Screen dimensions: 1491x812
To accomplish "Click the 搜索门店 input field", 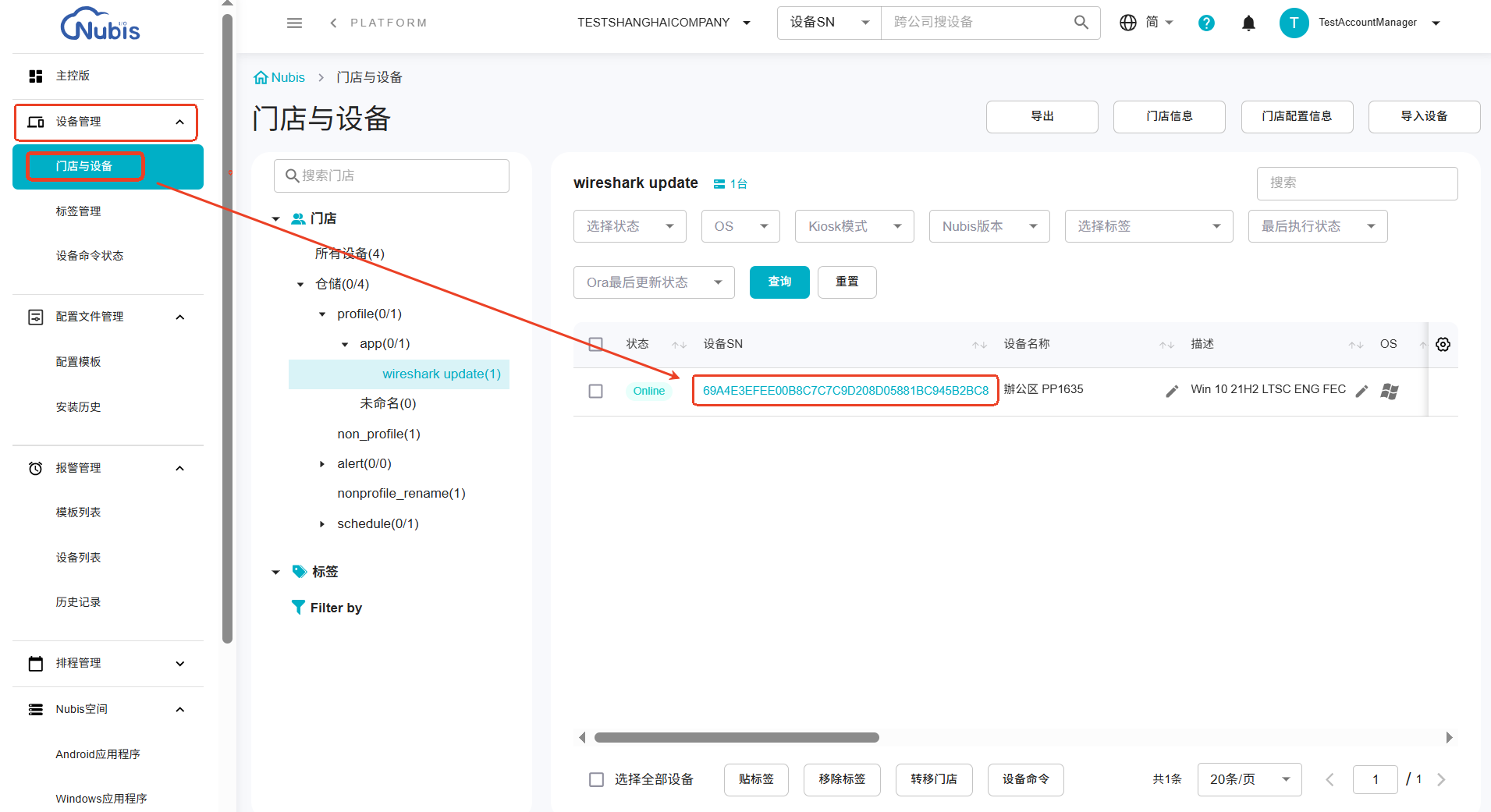I will [x=392, y=176].
